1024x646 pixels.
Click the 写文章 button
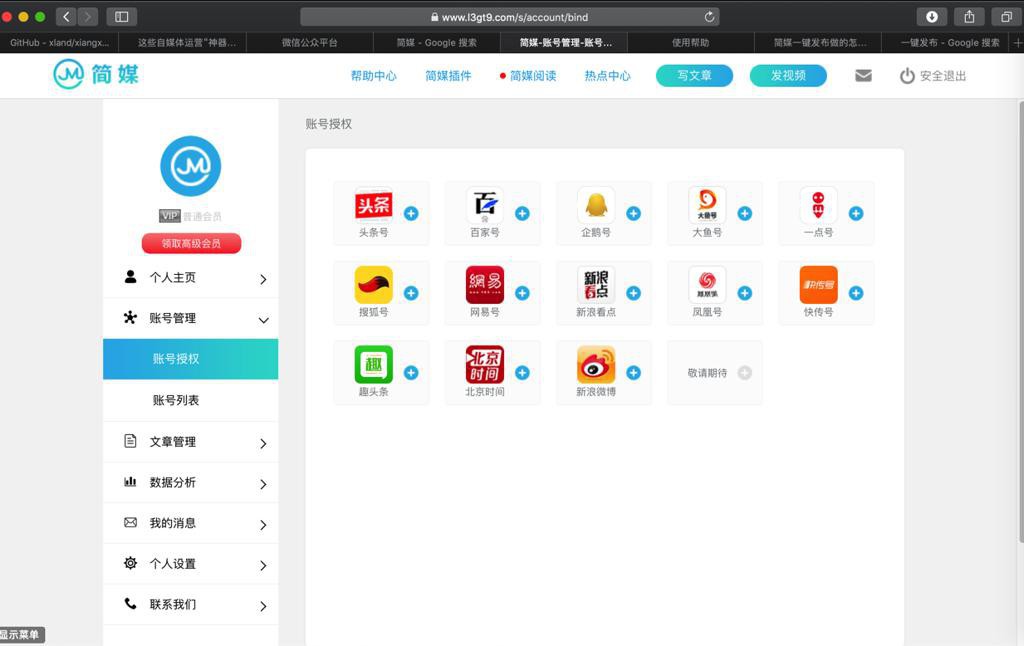pyautogui.click(x=694, y=76)
